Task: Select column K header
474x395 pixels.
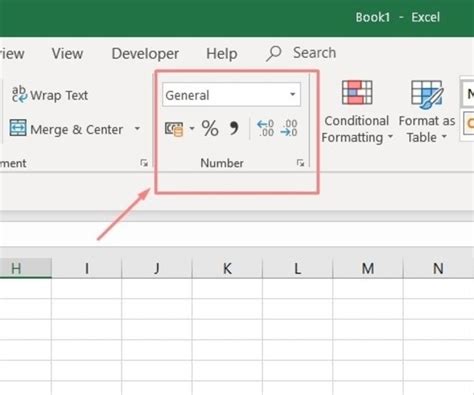Action: (227, 268)
